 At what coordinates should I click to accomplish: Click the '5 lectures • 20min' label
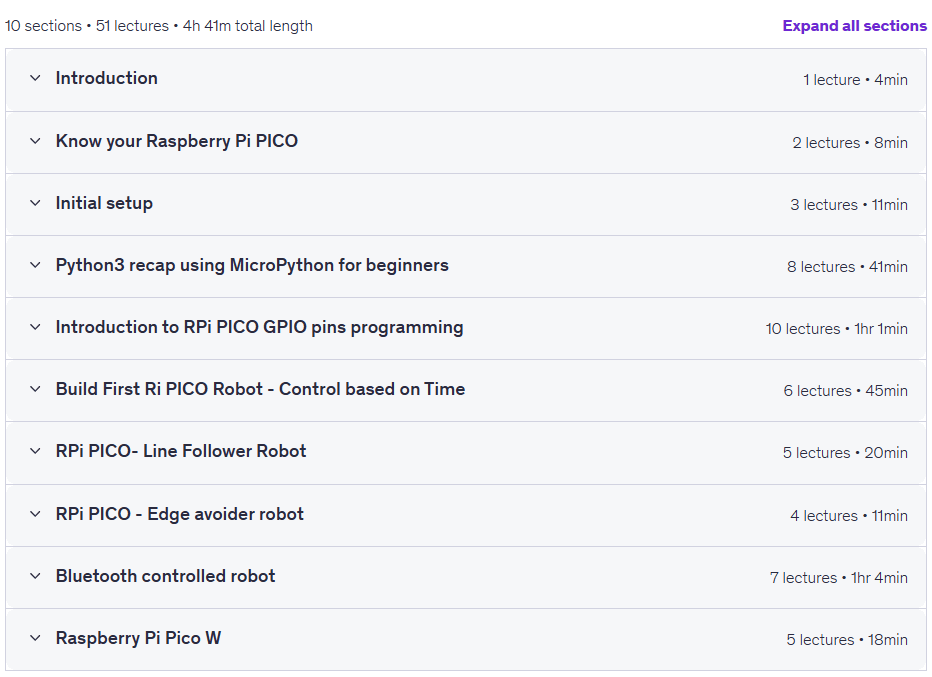tap(845, 453)
